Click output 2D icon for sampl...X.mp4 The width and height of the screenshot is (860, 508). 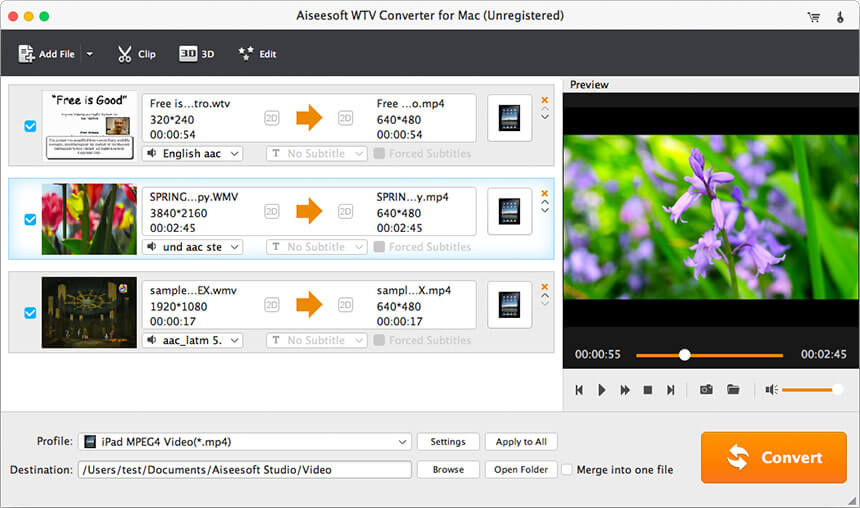[x=345, y=304]
